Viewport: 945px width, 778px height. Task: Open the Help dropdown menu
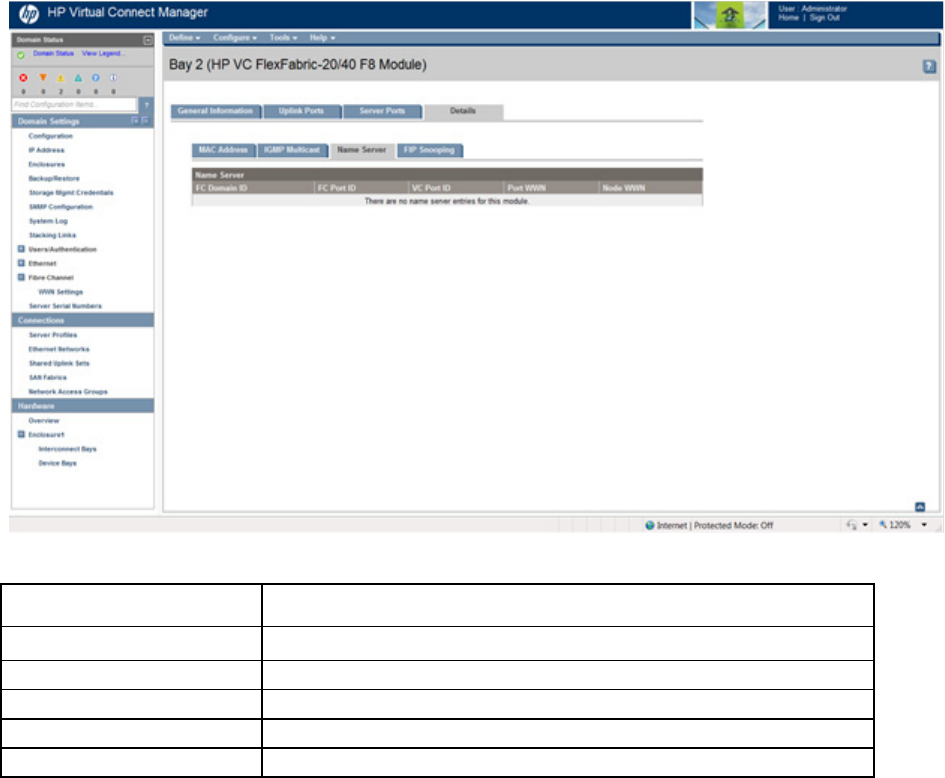pyautogui.click(x=322, y=38)
